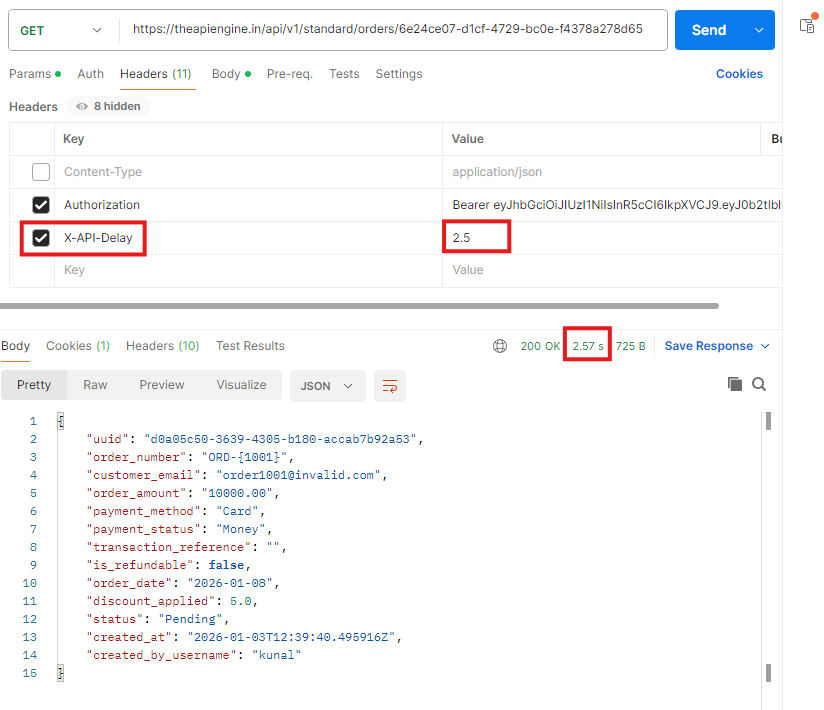
Task: Click the X-API-Delay value field 2.5
Action: [x=476, y=238]
